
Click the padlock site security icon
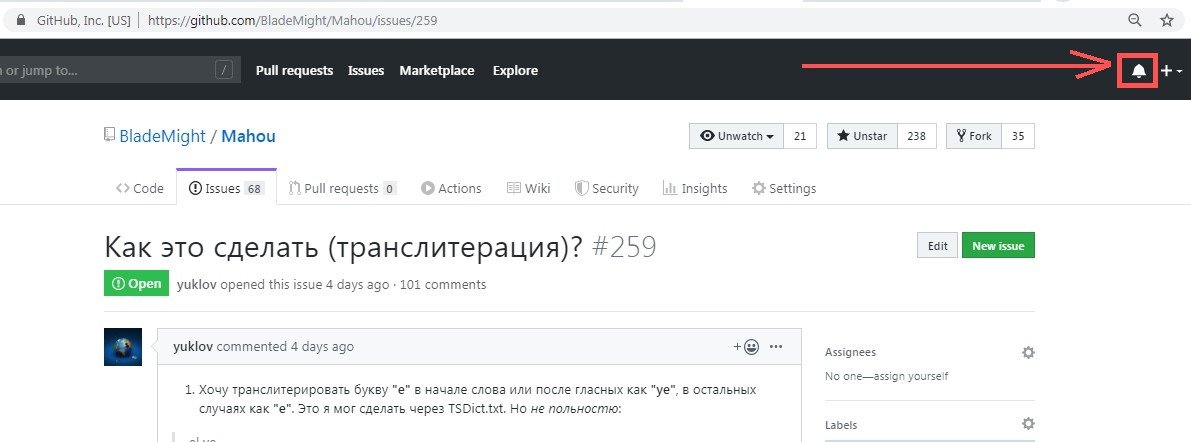coord(21,21)
